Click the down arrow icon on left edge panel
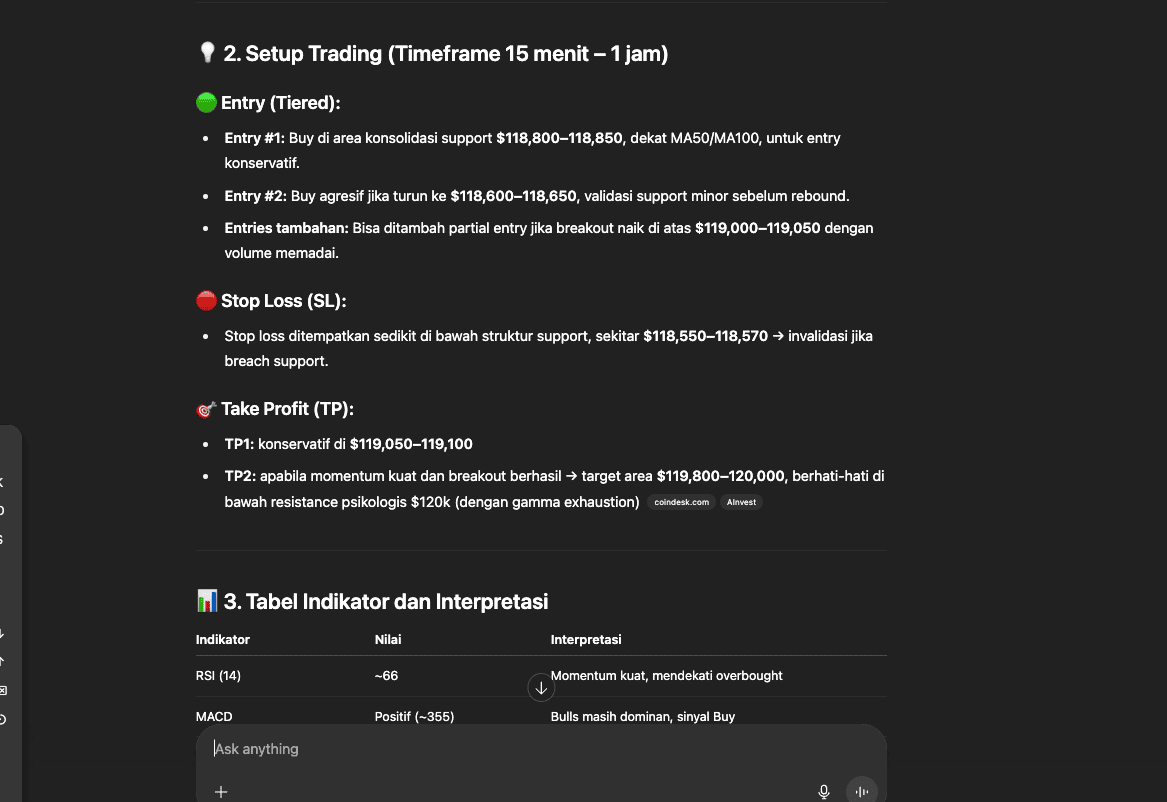This screenshot has height=802, width=1167. 2,634
